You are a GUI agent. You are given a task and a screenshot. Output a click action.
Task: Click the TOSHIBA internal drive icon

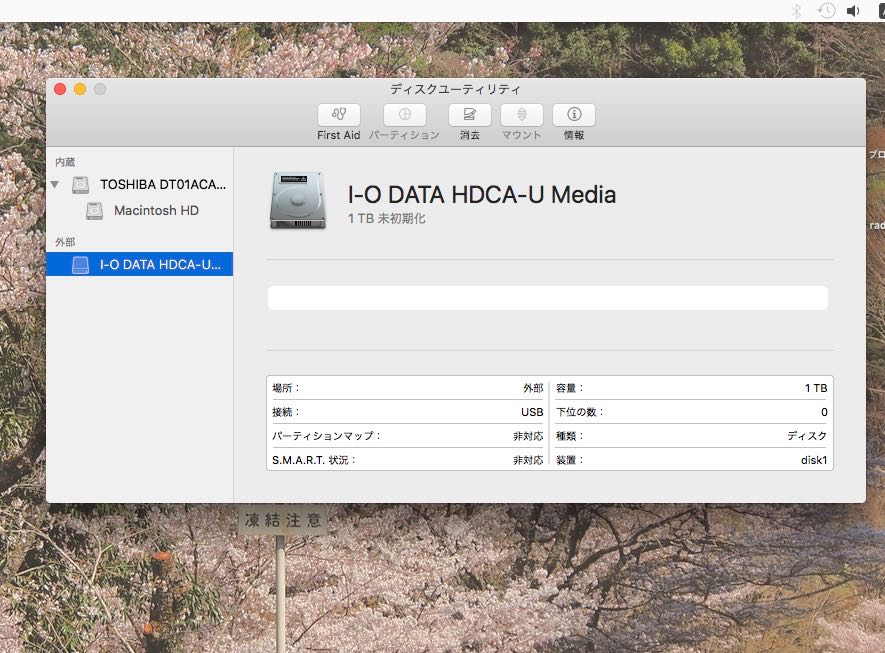point(80,185)
